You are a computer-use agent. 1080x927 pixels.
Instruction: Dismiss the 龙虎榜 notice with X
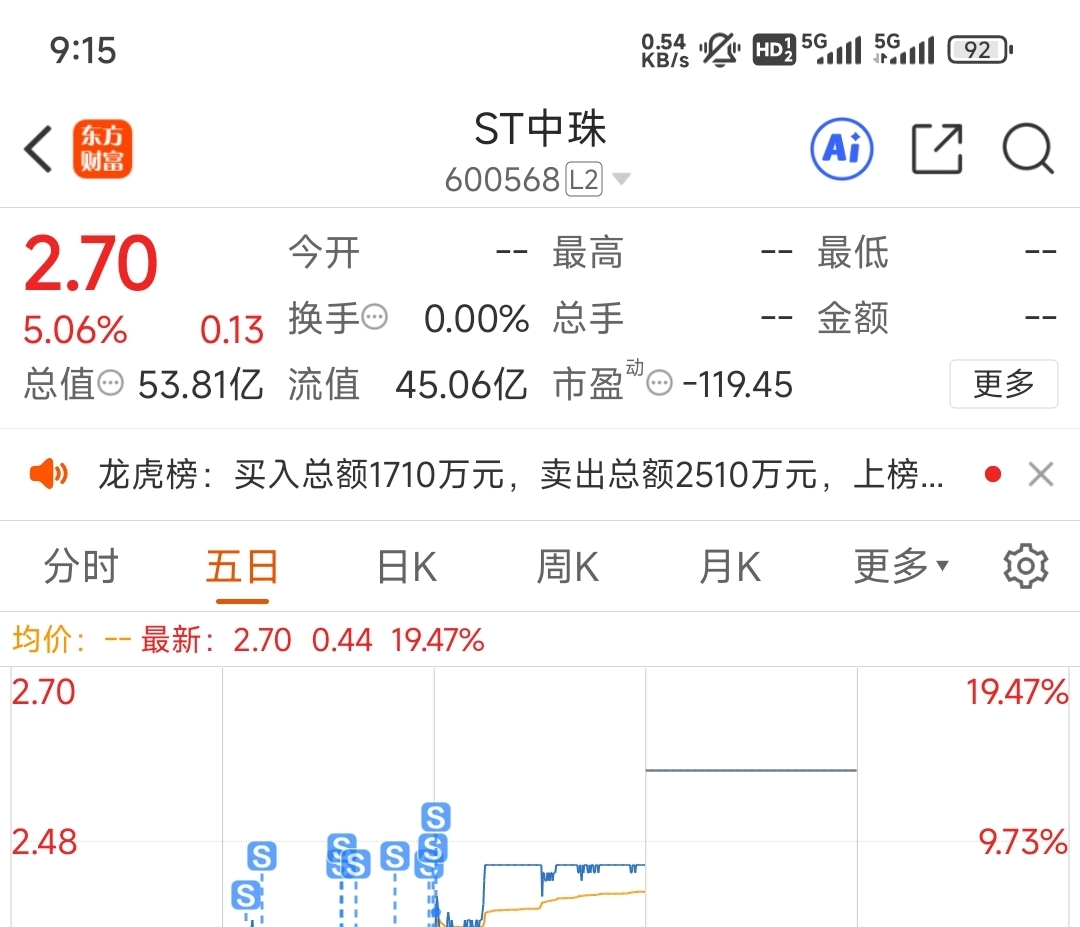click(1041, 475)
